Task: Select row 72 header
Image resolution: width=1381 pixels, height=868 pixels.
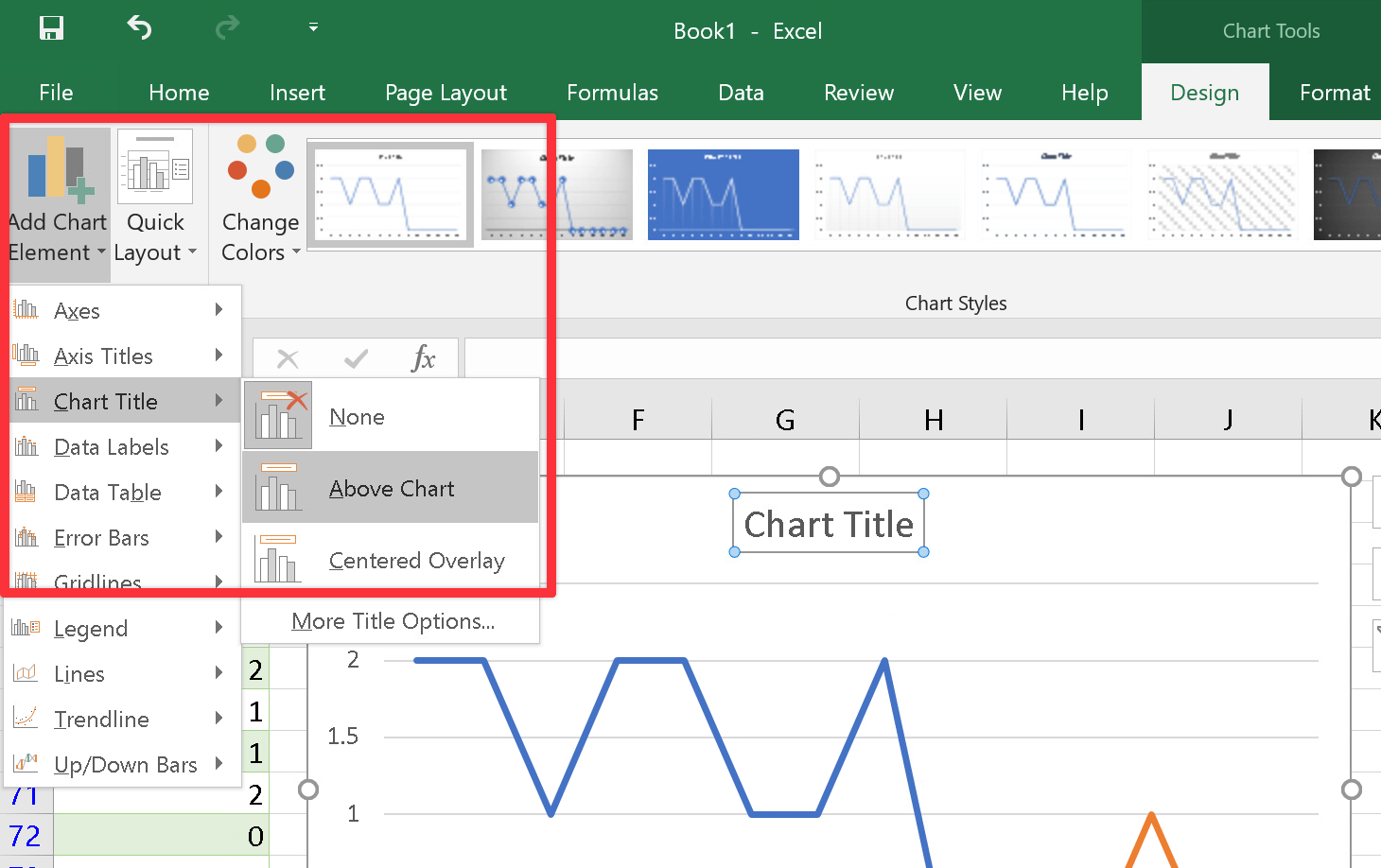Action: point(26,836)
